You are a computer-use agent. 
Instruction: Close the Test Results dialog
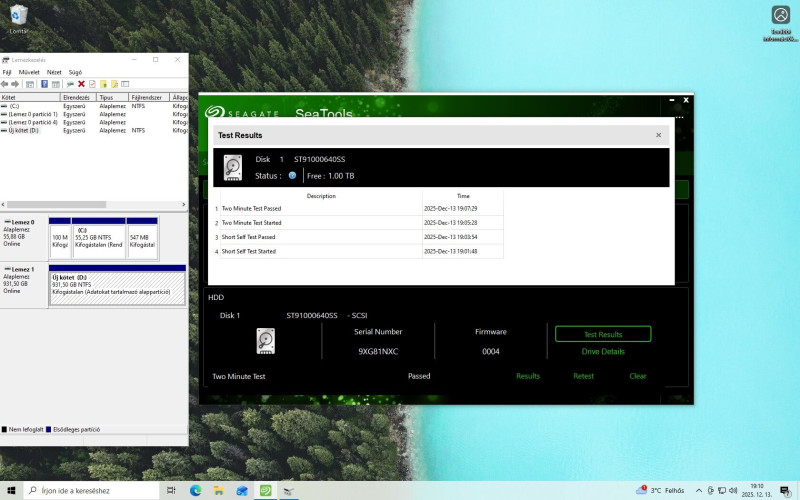pos(658,135)
